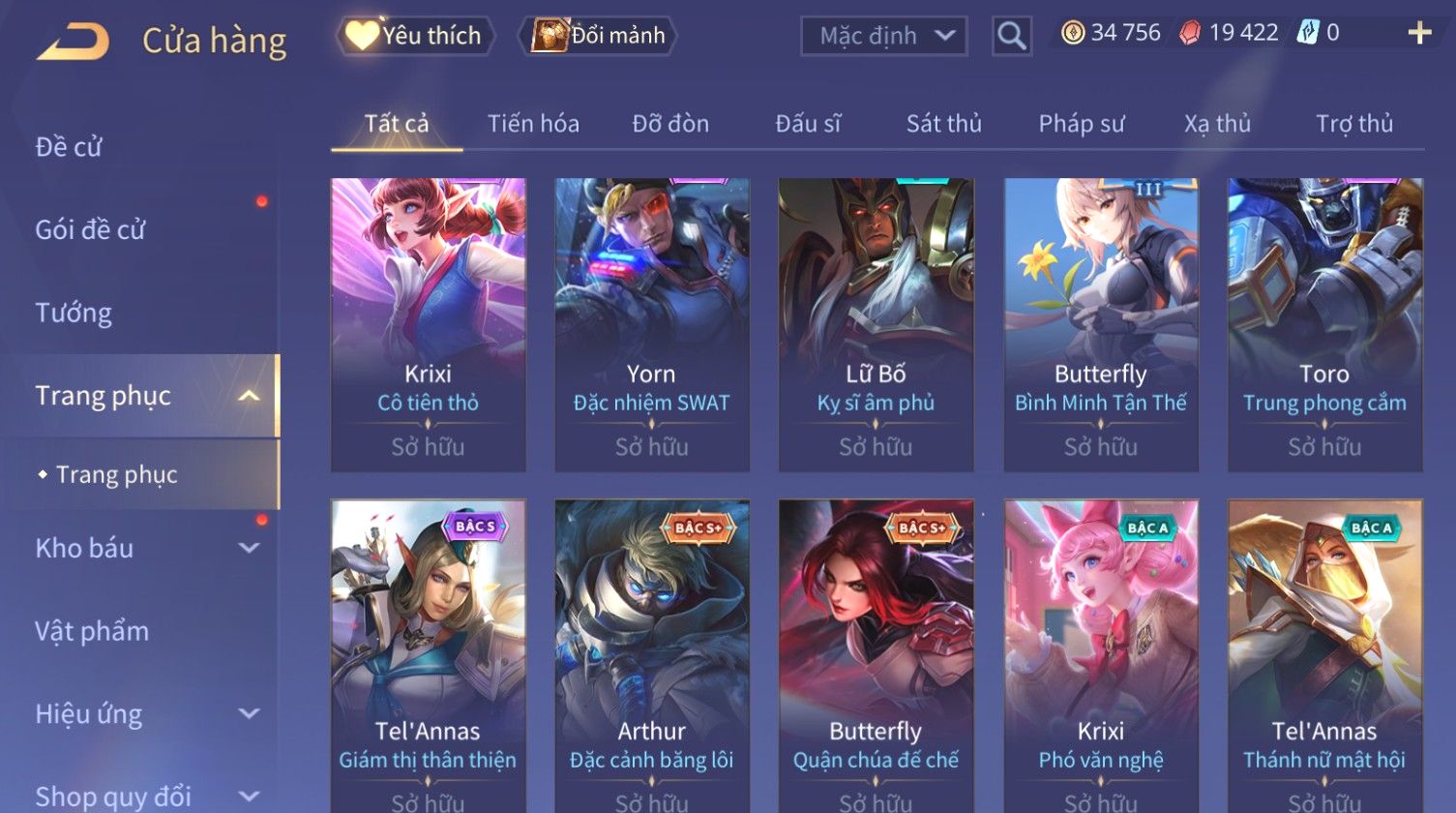Image resolution: width=1456 pixels, height=813 pixels.
Task: Open Gói đề cử in the sidebar
Action: click(90, 230)
